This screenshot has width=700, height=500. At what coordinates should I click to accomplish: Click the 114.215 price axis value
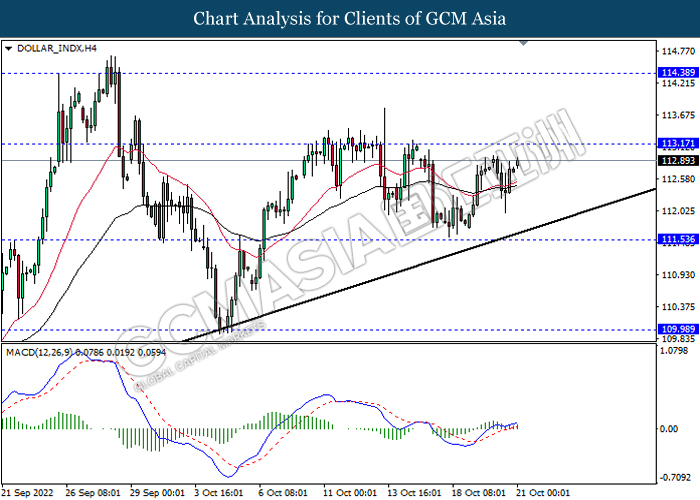(x=678, y=83)
